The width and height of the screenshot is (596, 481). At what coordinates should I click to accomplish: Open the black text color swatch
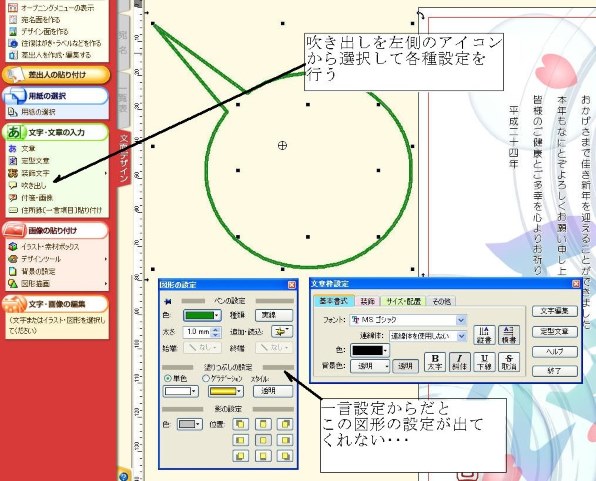coord(370,350)
